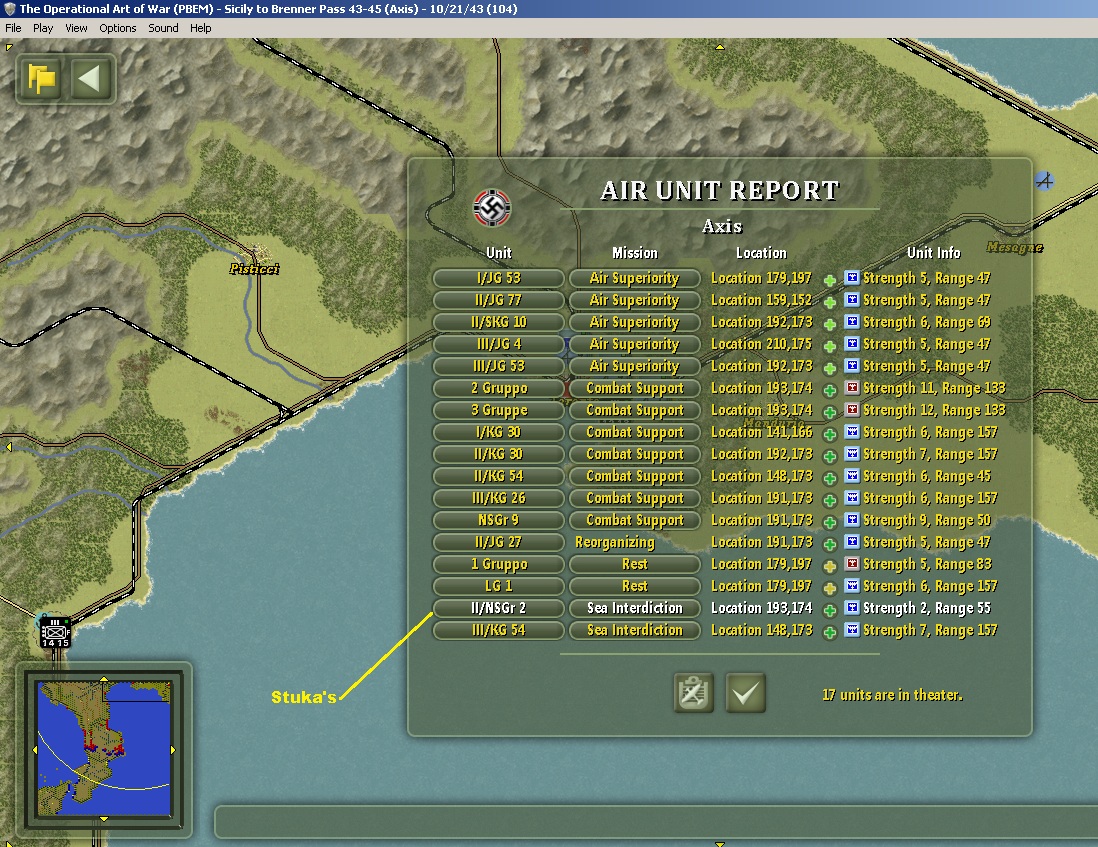
Task: Open the Help menu
Action: pyautogui.click(x=200, y=28)
